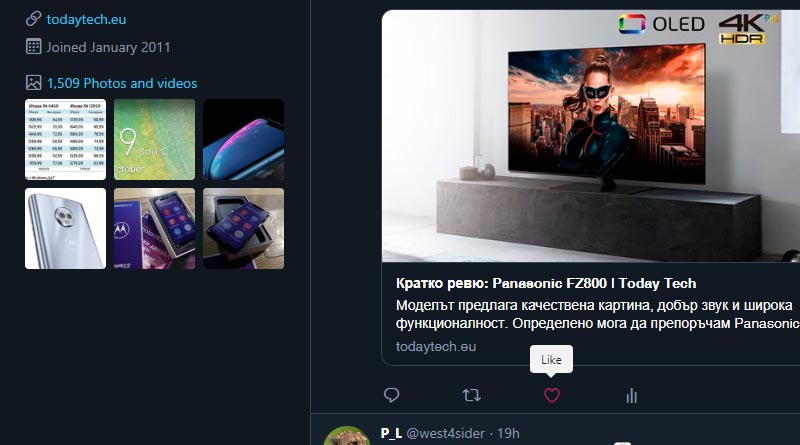800x445 pixels.
Task: Open the blue phone edge thumbnail
Action: [243, 139]
